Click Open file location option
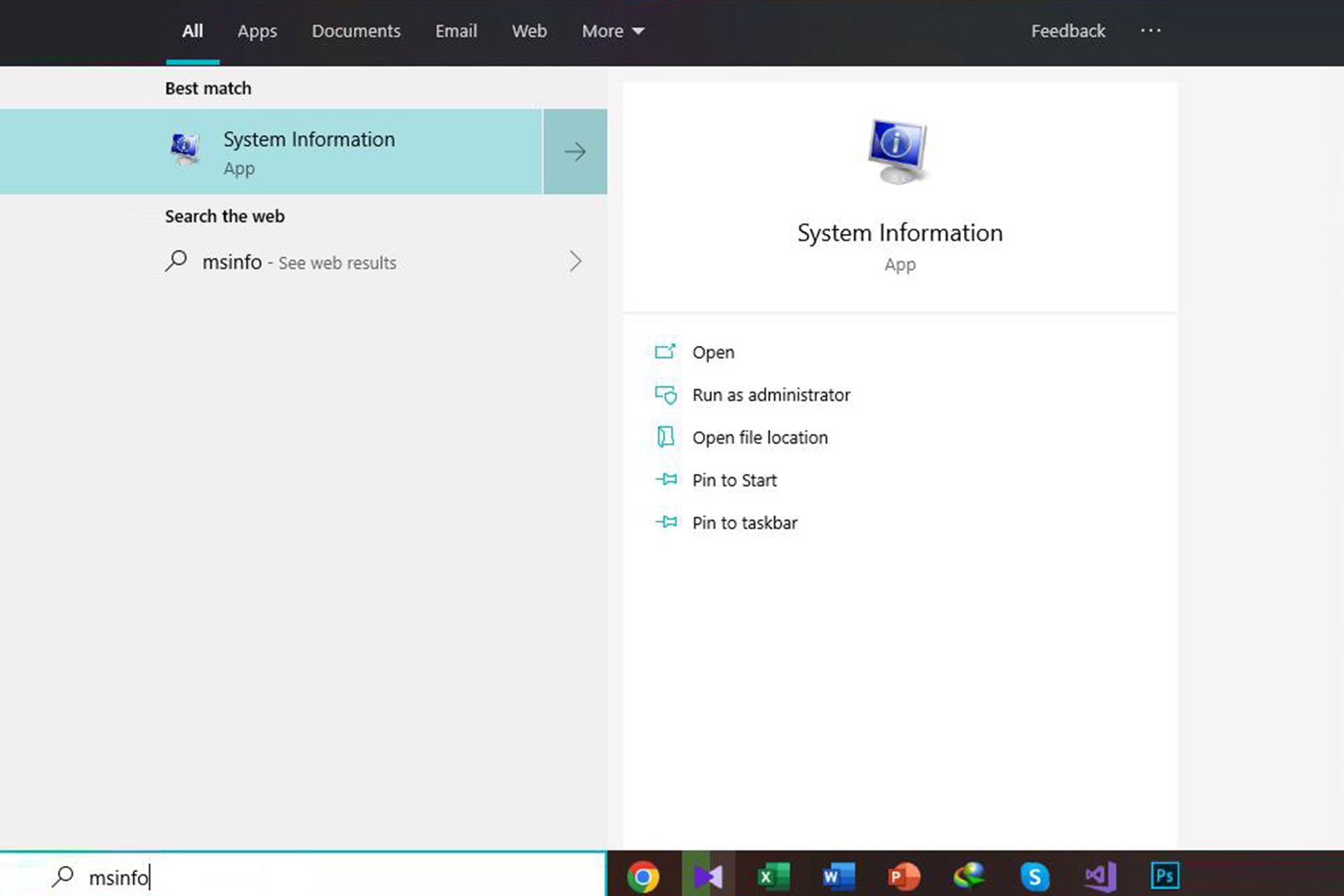 (x=760, y=437)
